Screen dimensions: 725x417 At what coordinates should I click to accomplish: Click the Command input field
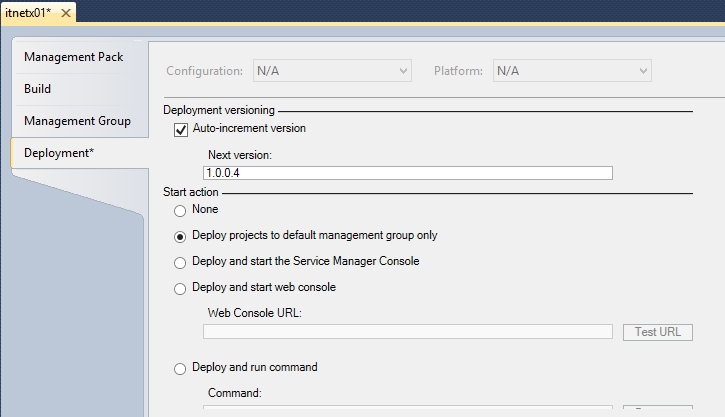pyautogui.click(x=407, y=410)
